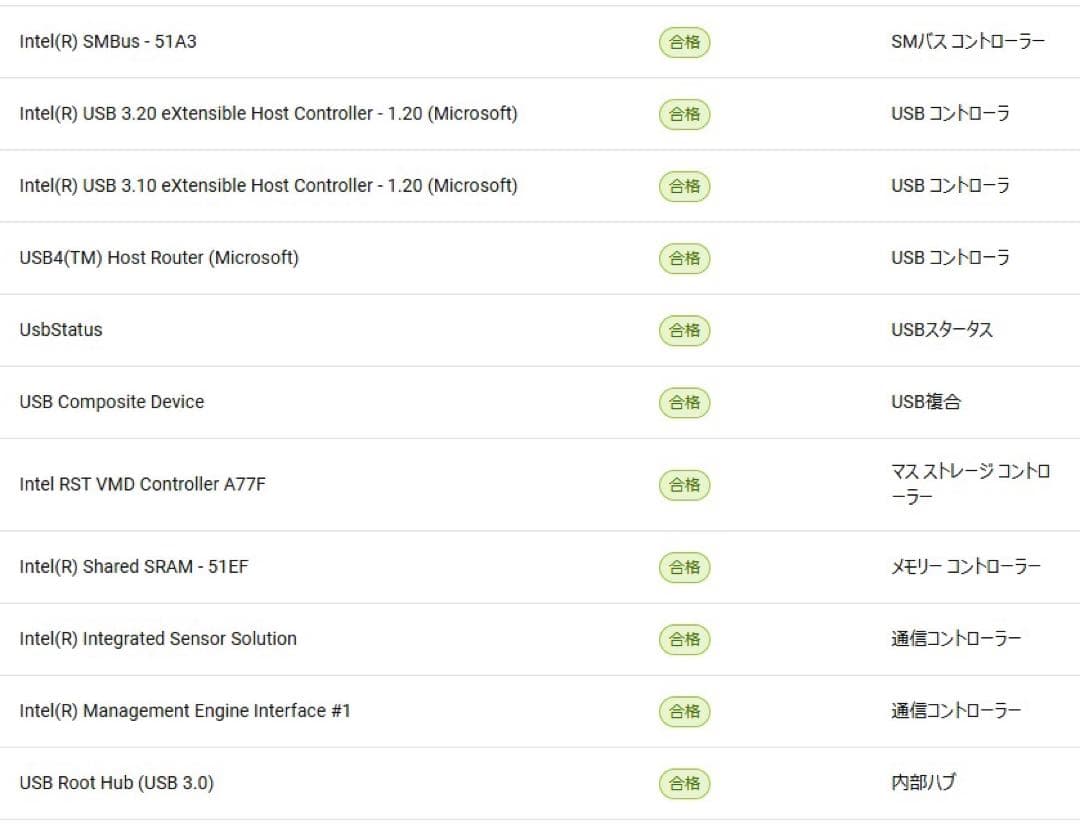Screen dimensions: 1080x826
Task: Click the 合格 badge for Intel(R) SMBus - 51A3
Action: (x=683, y=42)
